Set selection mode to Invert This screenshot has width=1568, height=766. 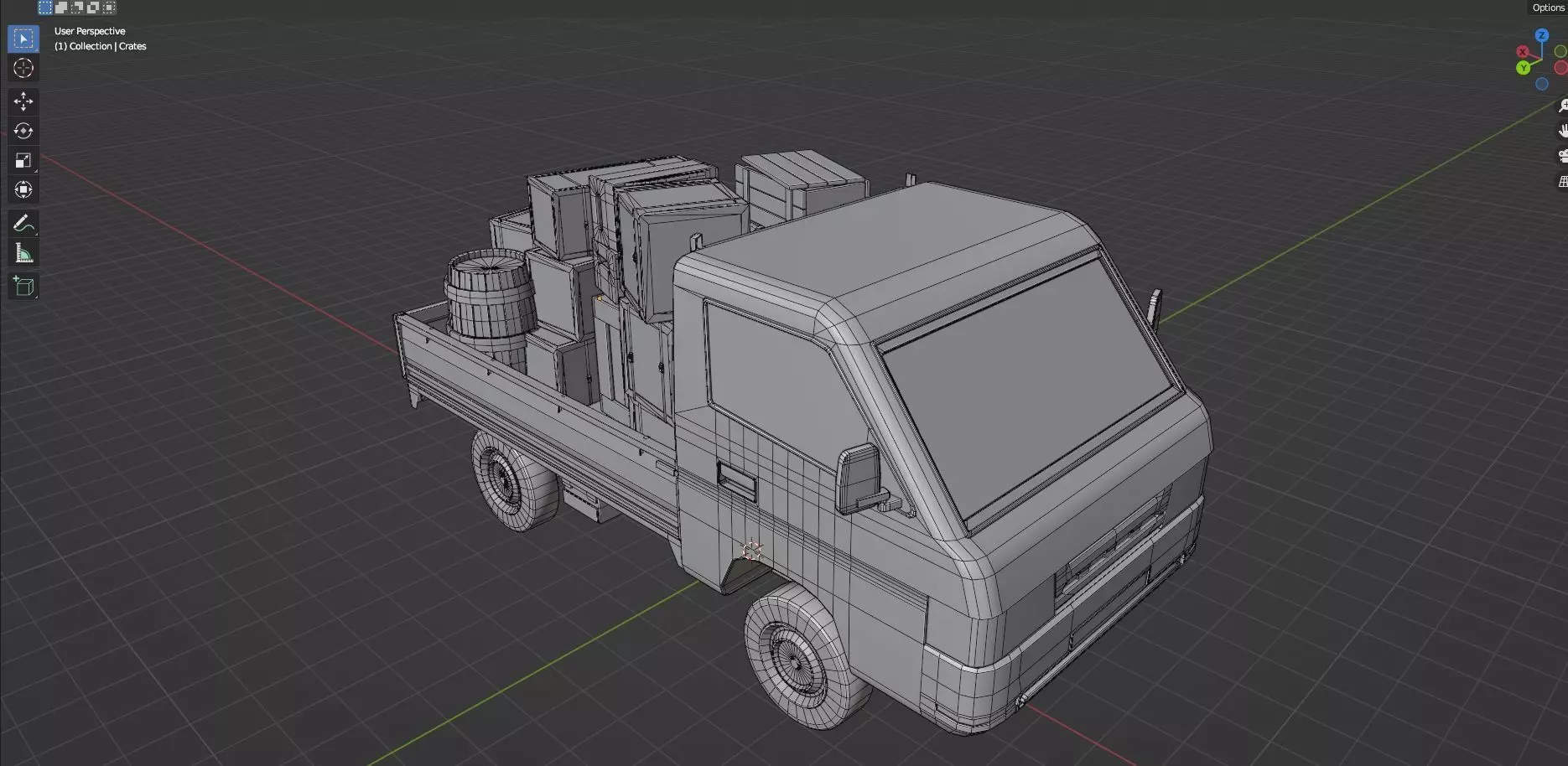tap(93, 8)
